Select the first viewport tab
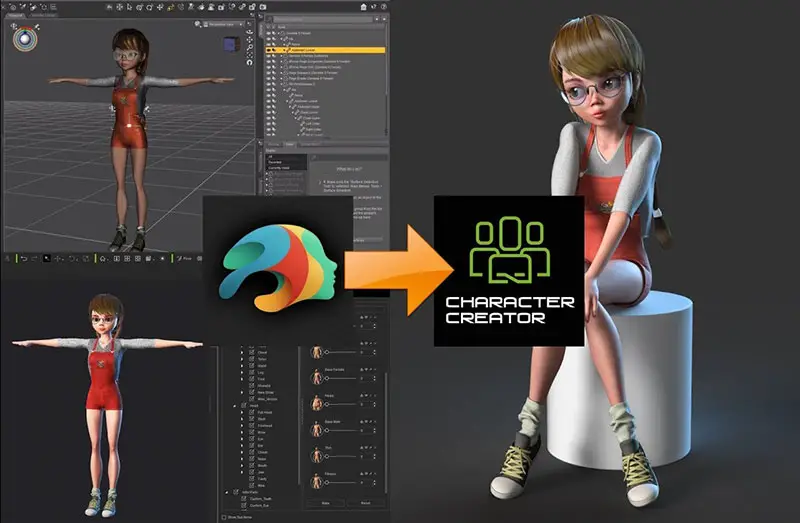Screen dimensions: 800x523 [x=15, y=15]
